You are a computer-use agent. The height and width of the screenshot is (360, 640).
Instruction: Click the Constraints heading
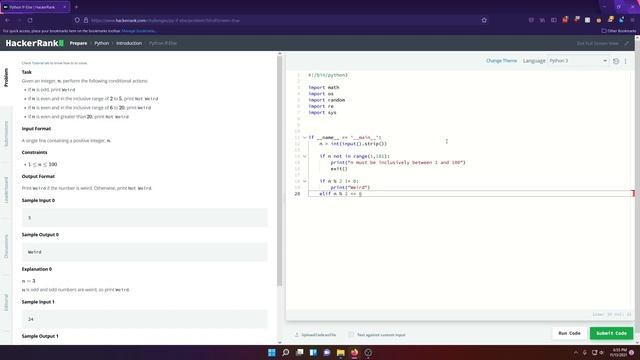35,152
